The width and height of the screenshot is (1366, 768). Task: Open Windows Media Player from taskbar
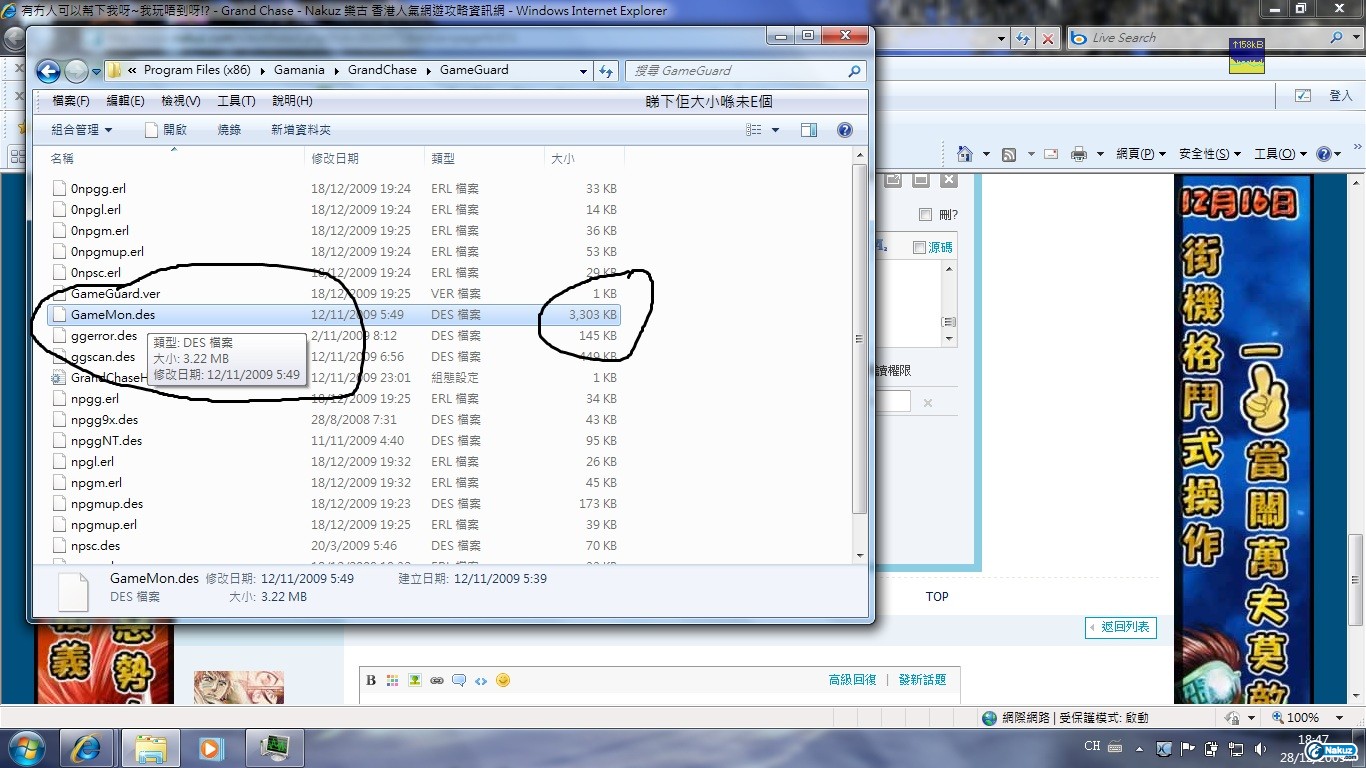(211, 747)
